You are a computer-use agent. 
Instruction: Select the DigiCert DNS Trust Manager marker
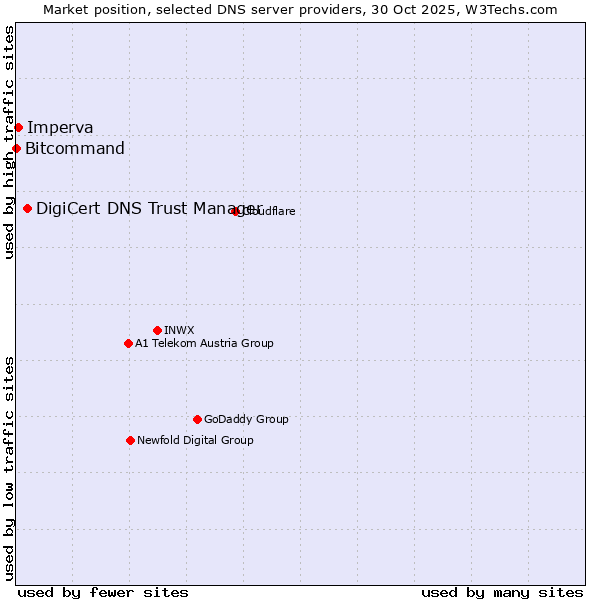pos(27,208)
